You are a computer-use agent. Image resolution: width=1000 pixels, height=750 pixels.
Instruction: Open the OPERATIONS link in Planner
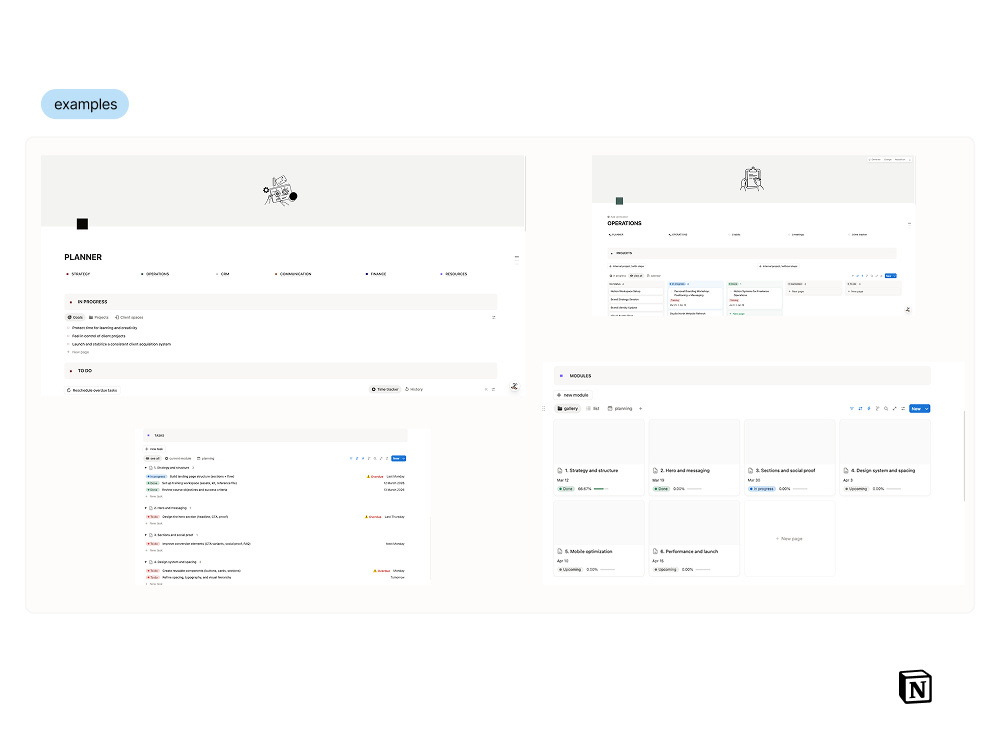[x=155, y=274]
